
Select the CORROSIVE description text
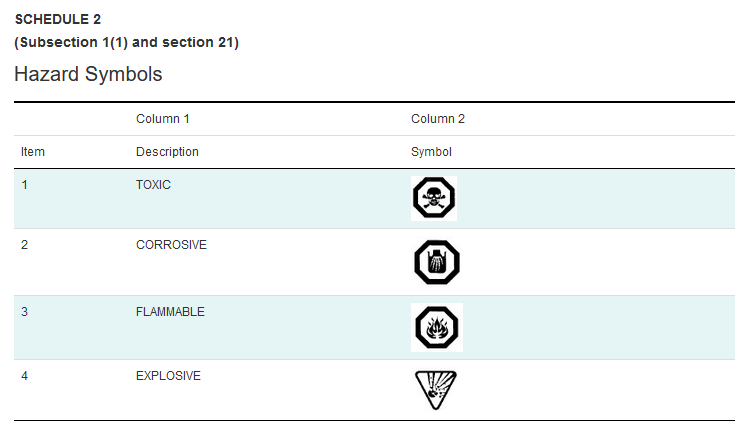[x=171, y=245]
